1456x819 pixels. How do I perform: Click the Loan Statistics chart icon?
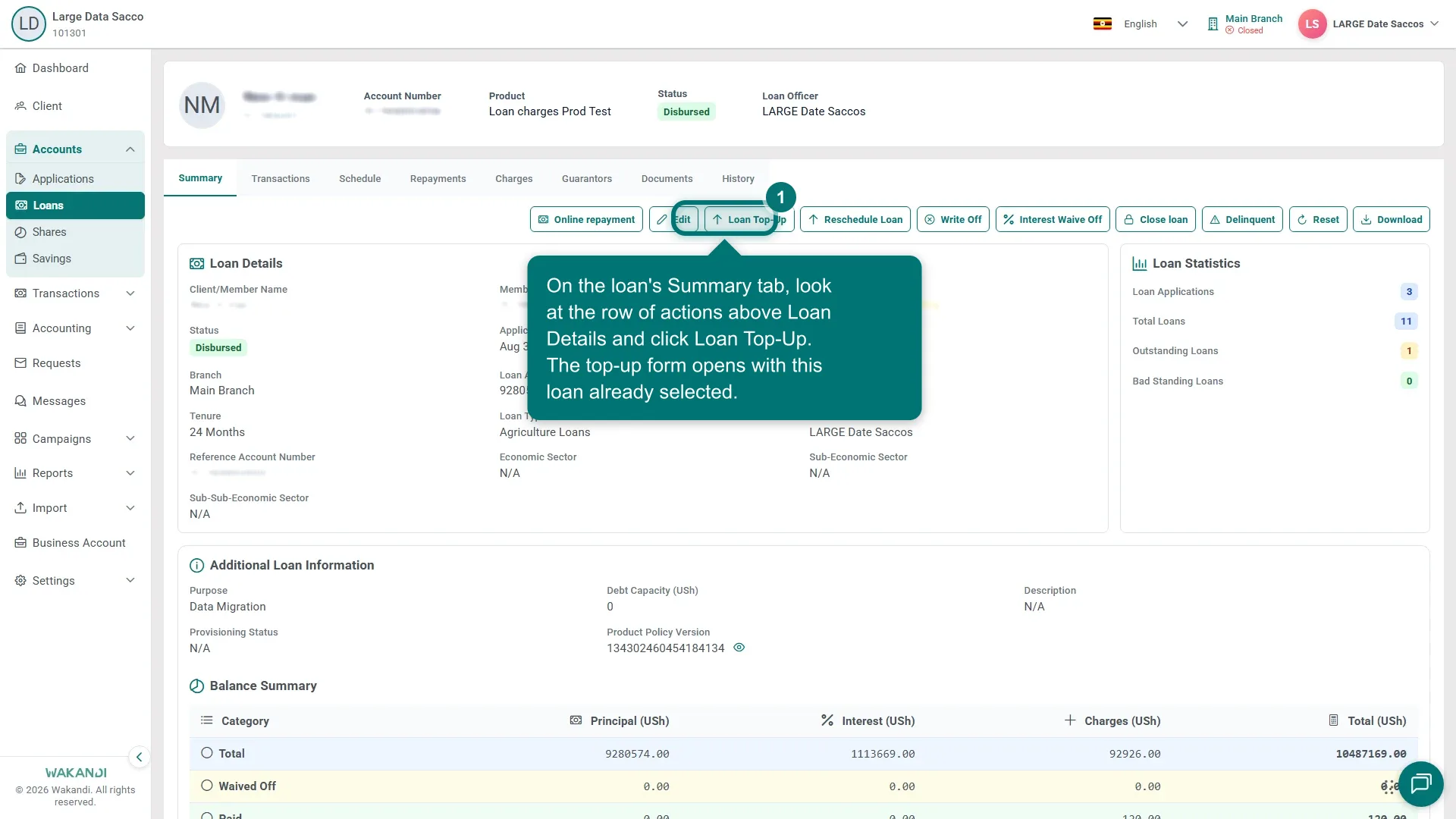pyautogui.click(x=1139, y=264)
